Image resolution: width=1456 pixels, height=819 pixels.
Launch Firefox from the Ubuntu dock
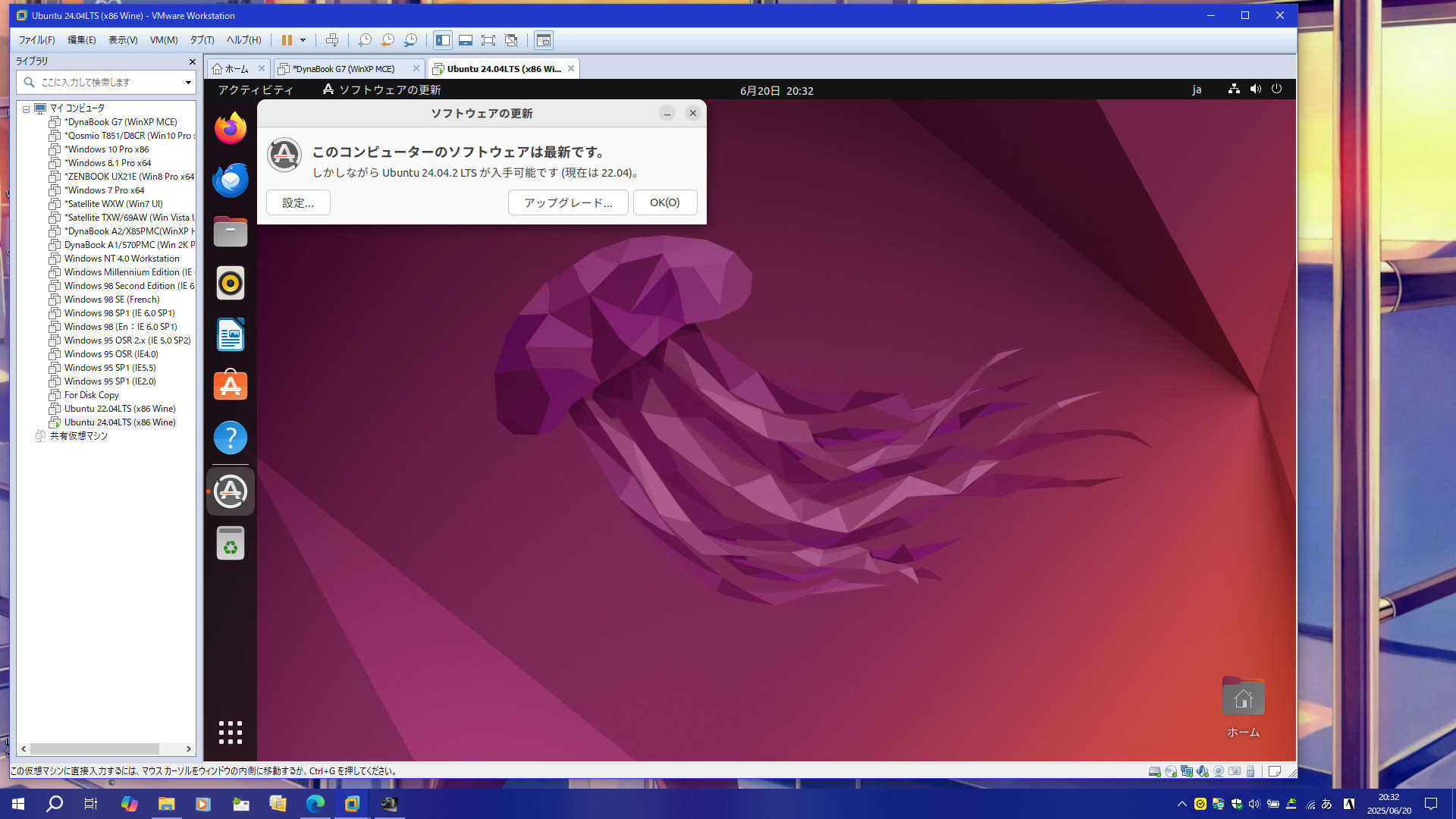231,128
